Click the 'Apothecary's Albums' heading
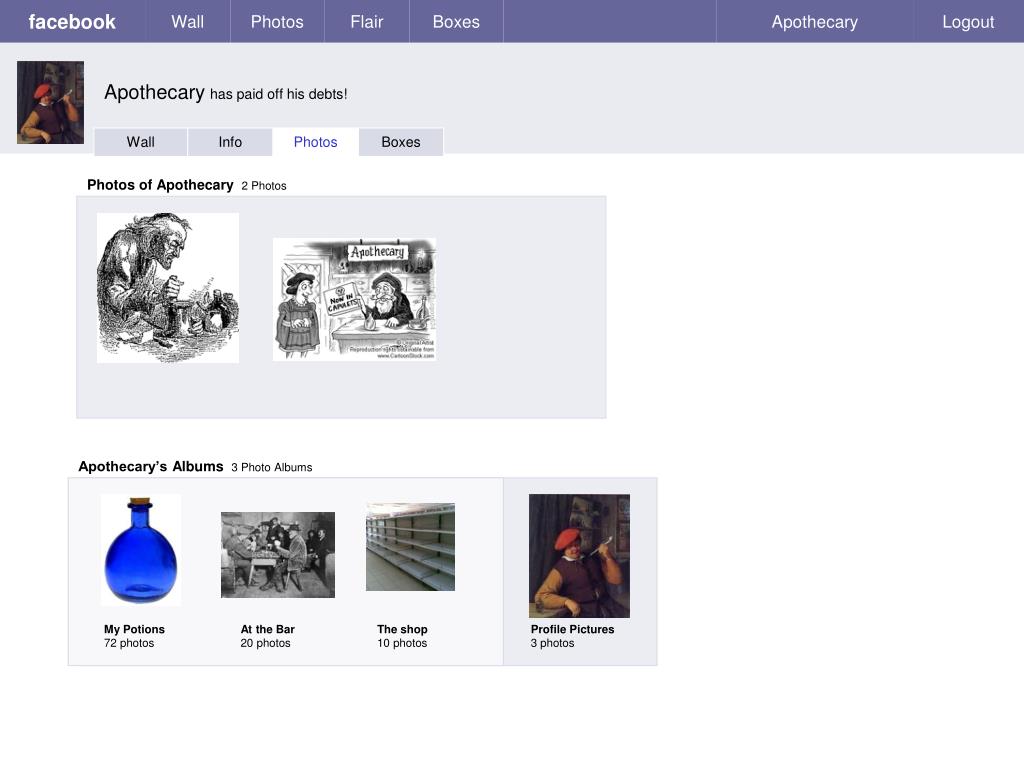Image resolution: width=1024 pixels, height=768 pixels. (x=151, y=466)
